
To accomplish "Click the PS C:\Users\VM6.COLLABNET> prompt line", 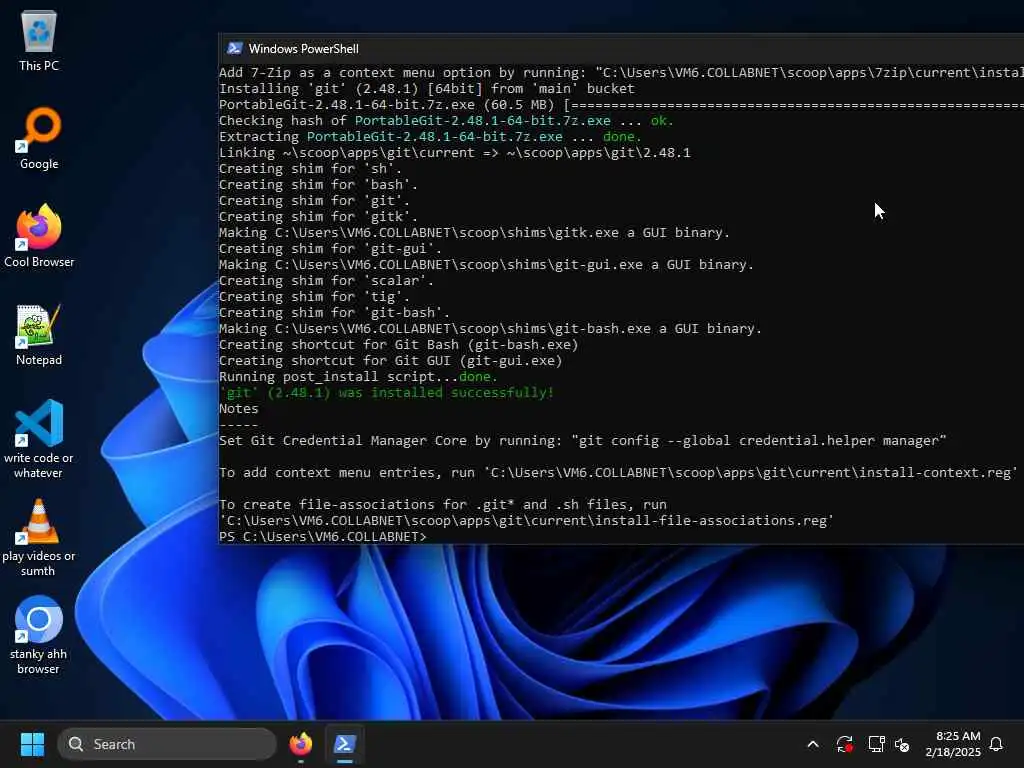I will tap(323, 536).
